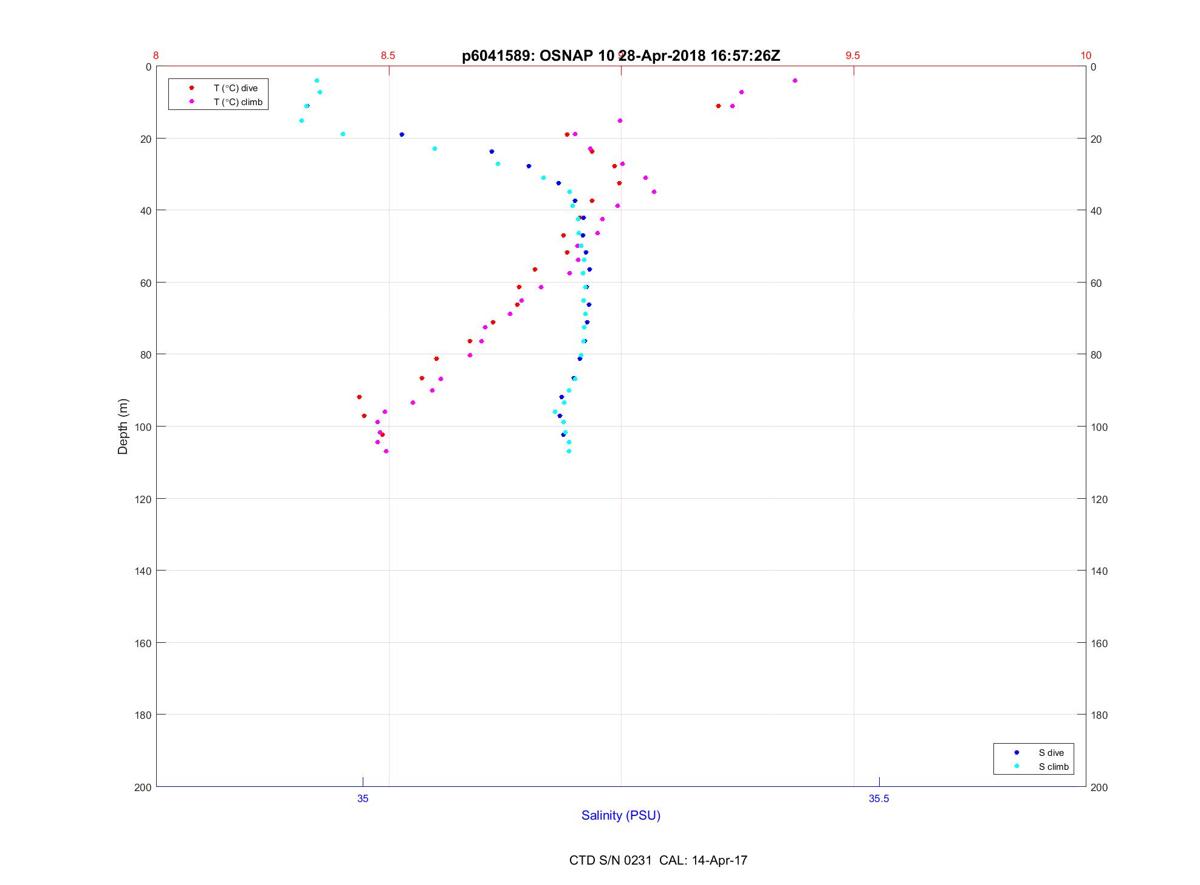
Task: Click the right depth tick label 100
Action: [x=1100, y=427]
